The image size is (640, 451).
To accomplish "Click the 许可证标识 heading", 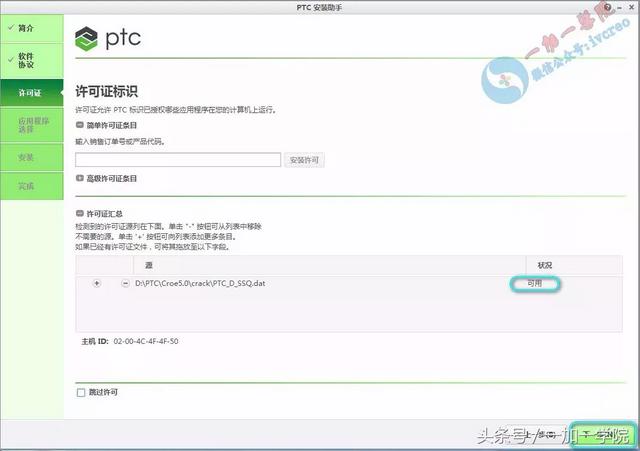I will click(107, 91).
